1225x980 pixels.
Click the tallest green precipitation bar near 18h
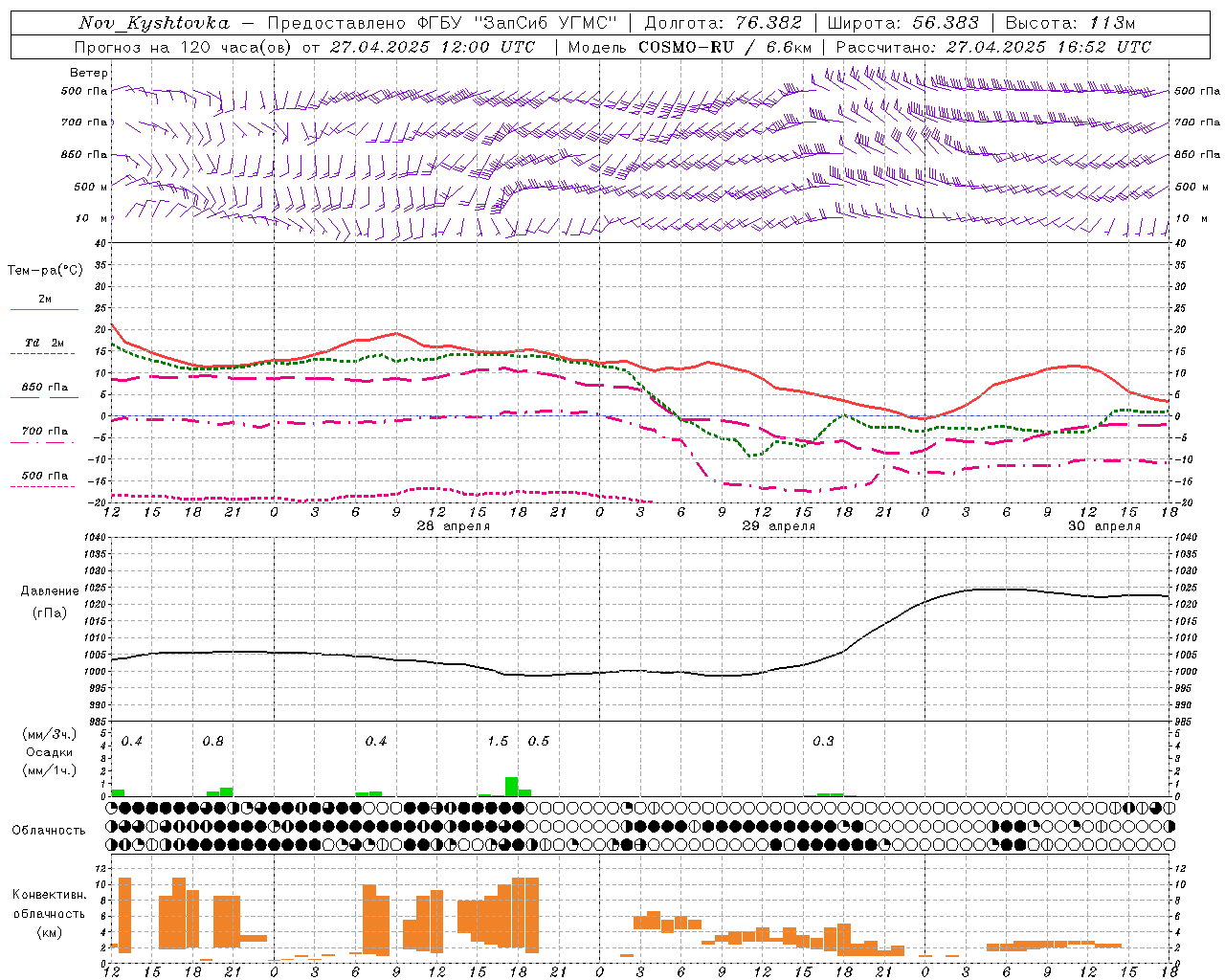[x=511, y=787]
